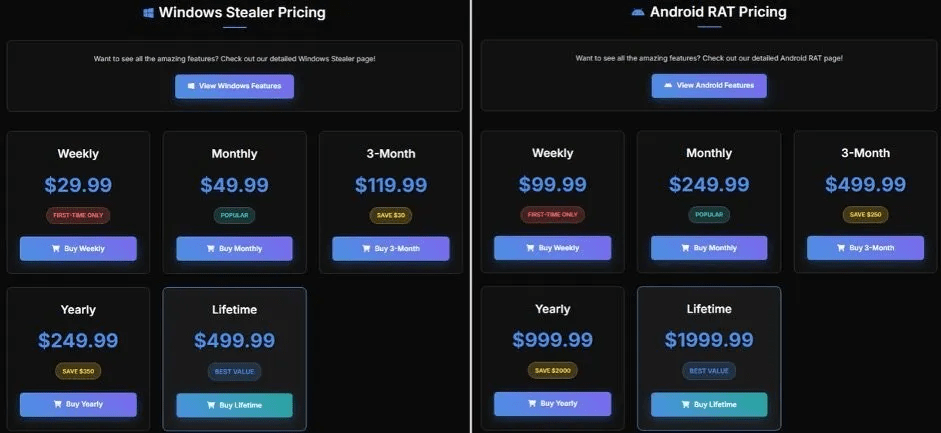Click the SAVE $2000 badge
This screenshot has width=941, height=433.
coord(553,371)
